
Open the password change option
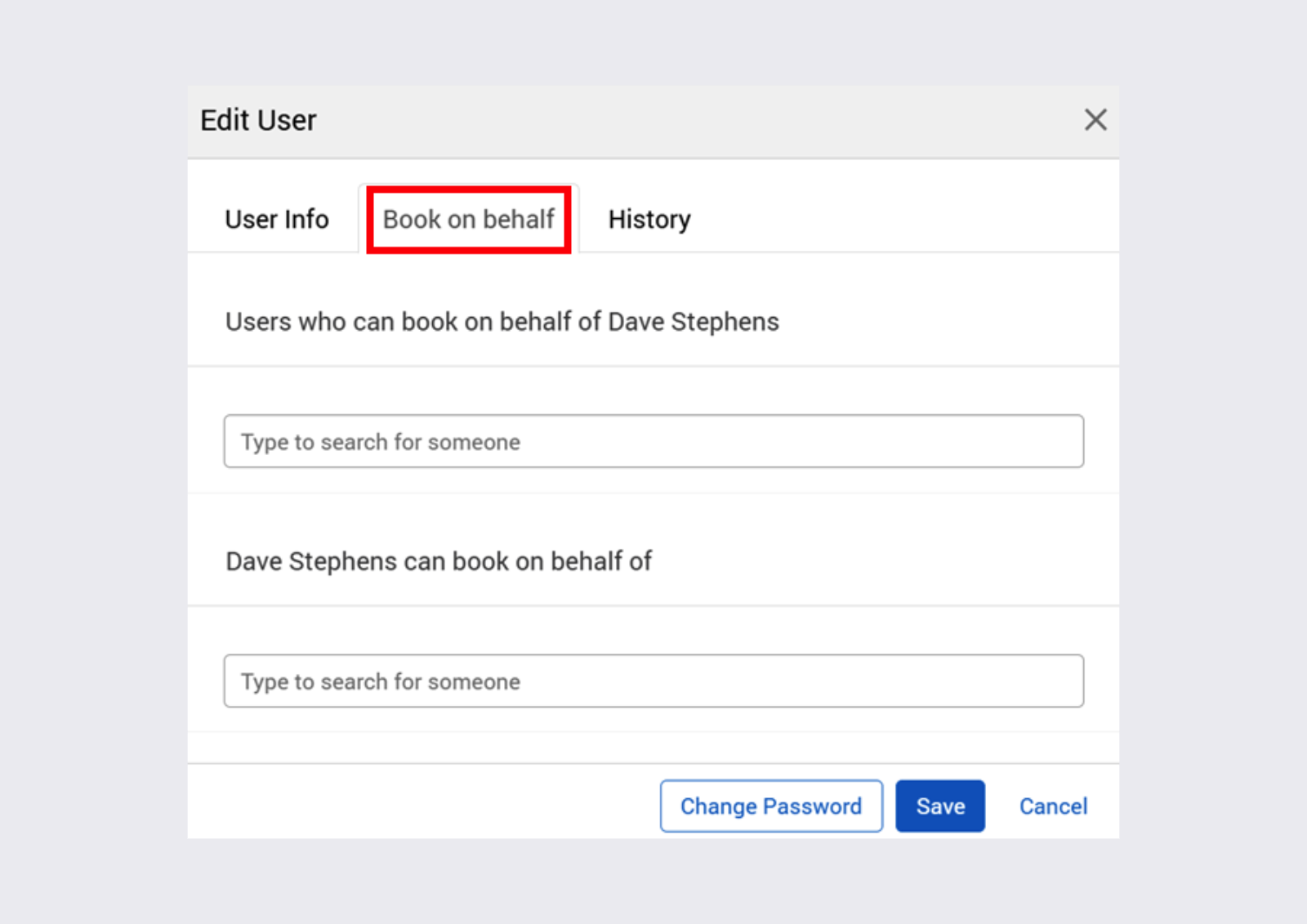click(770, 806)
